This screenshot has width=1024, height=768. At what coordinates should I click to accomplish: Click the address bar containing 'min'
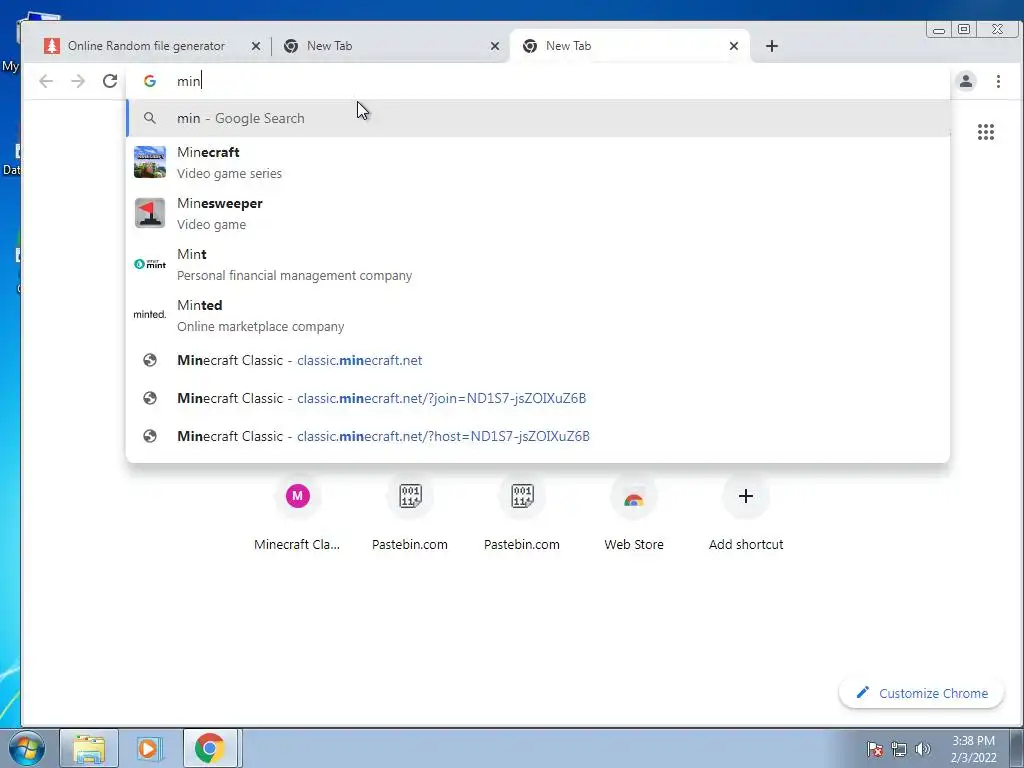pos(538,81)
